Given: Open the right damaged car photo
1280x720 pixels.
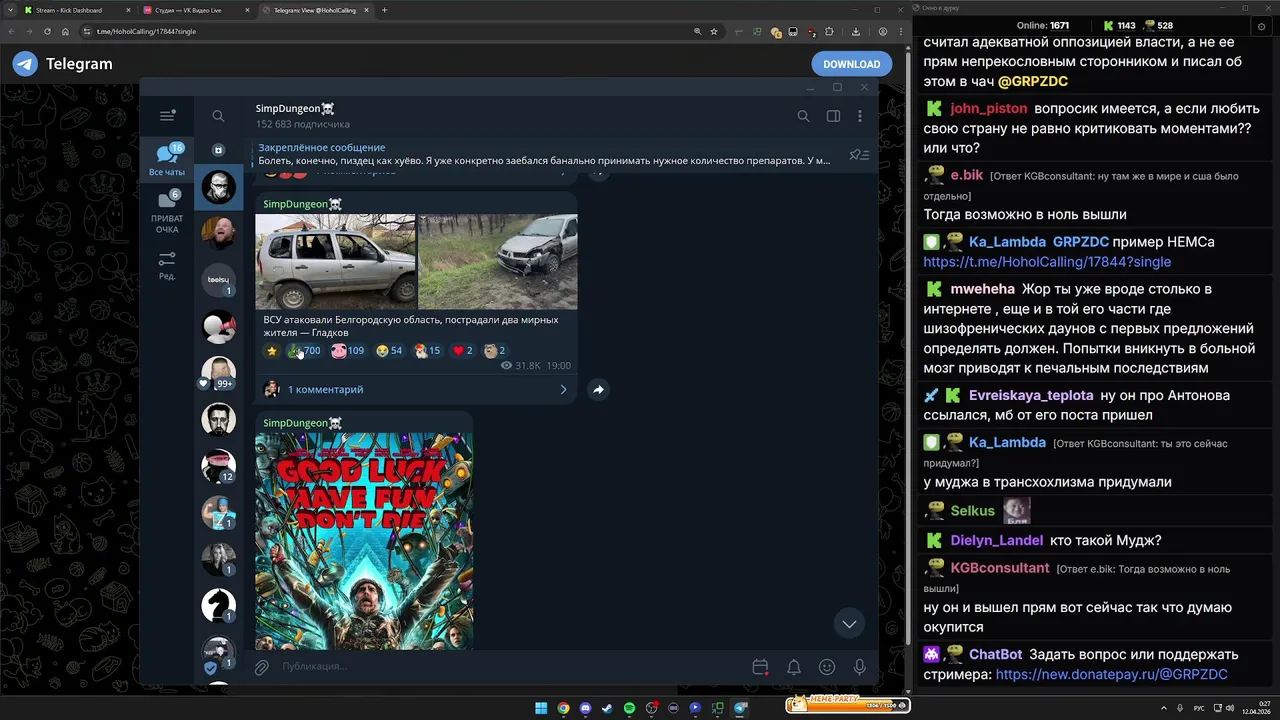Looking at the screenshot, I should 498,262.
